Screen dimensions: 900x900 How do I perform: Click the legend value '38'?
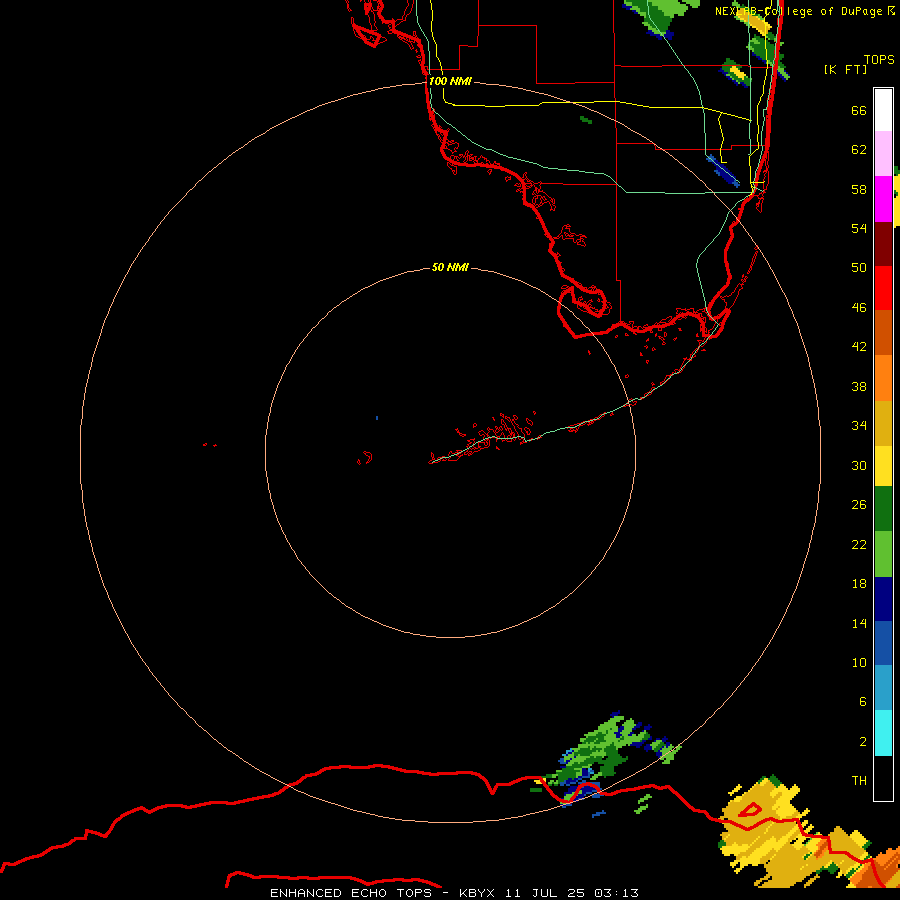pos(859,386)
